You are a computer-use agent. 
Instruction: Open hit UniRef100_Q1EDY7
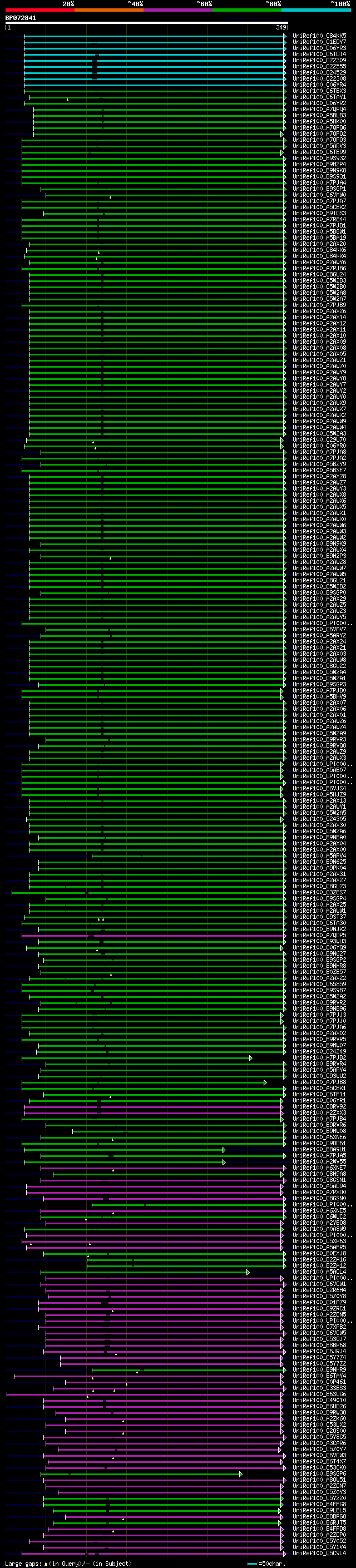point(319,42)
